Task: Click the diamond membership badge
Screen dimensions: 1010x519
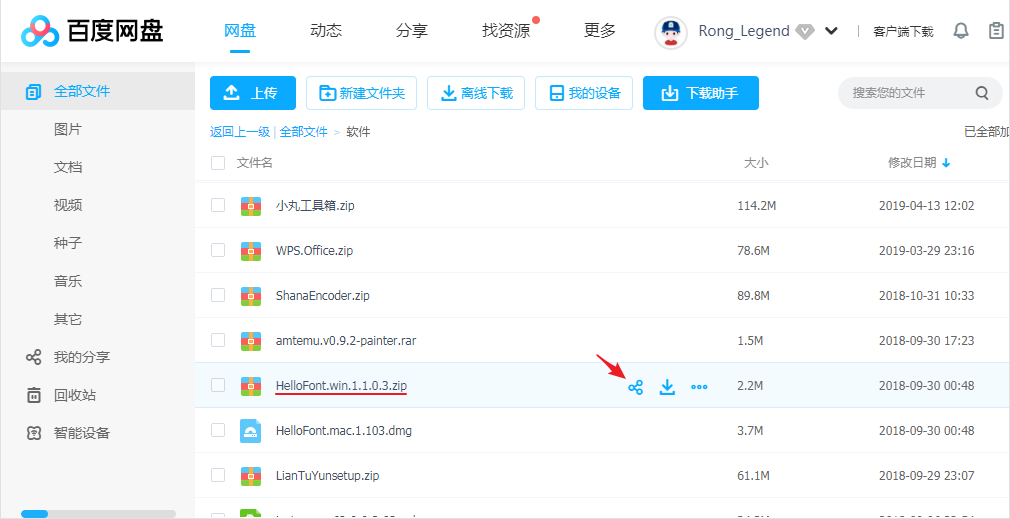Action: (805, 31)
